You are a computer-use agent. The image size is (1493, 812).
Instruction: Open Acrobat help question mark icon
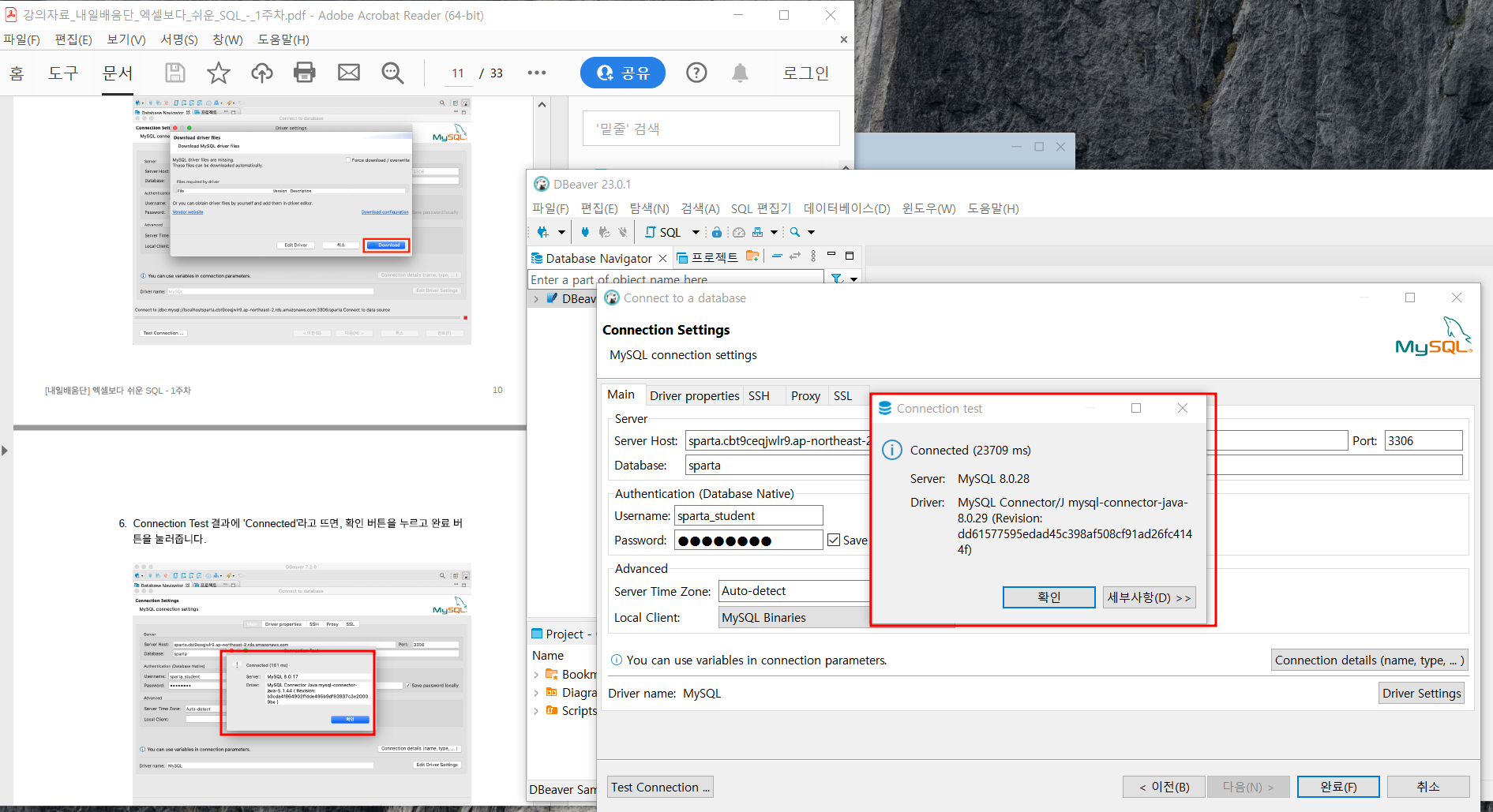[x=696, y=73]
